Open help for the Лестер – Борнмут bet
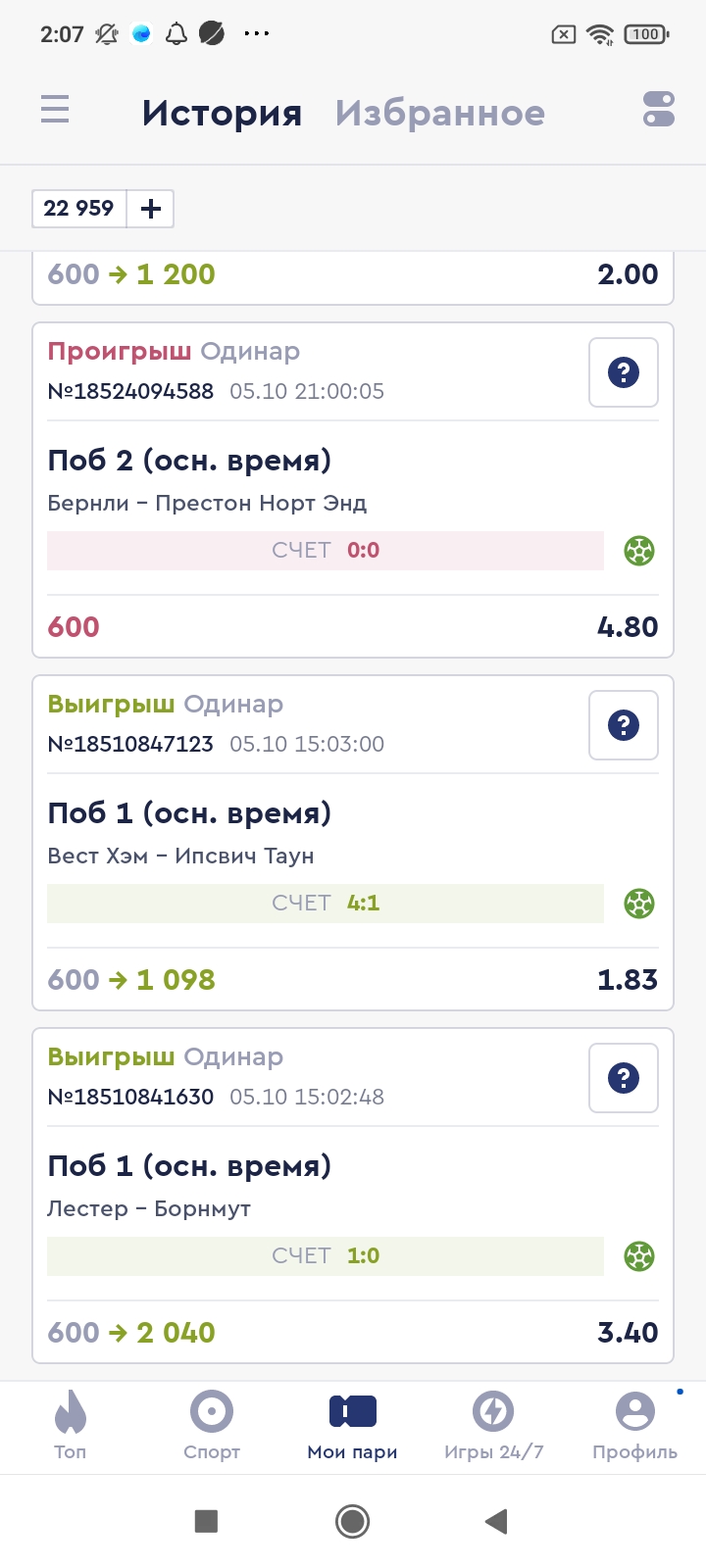706x1568 pixels. click(624, 1078)
